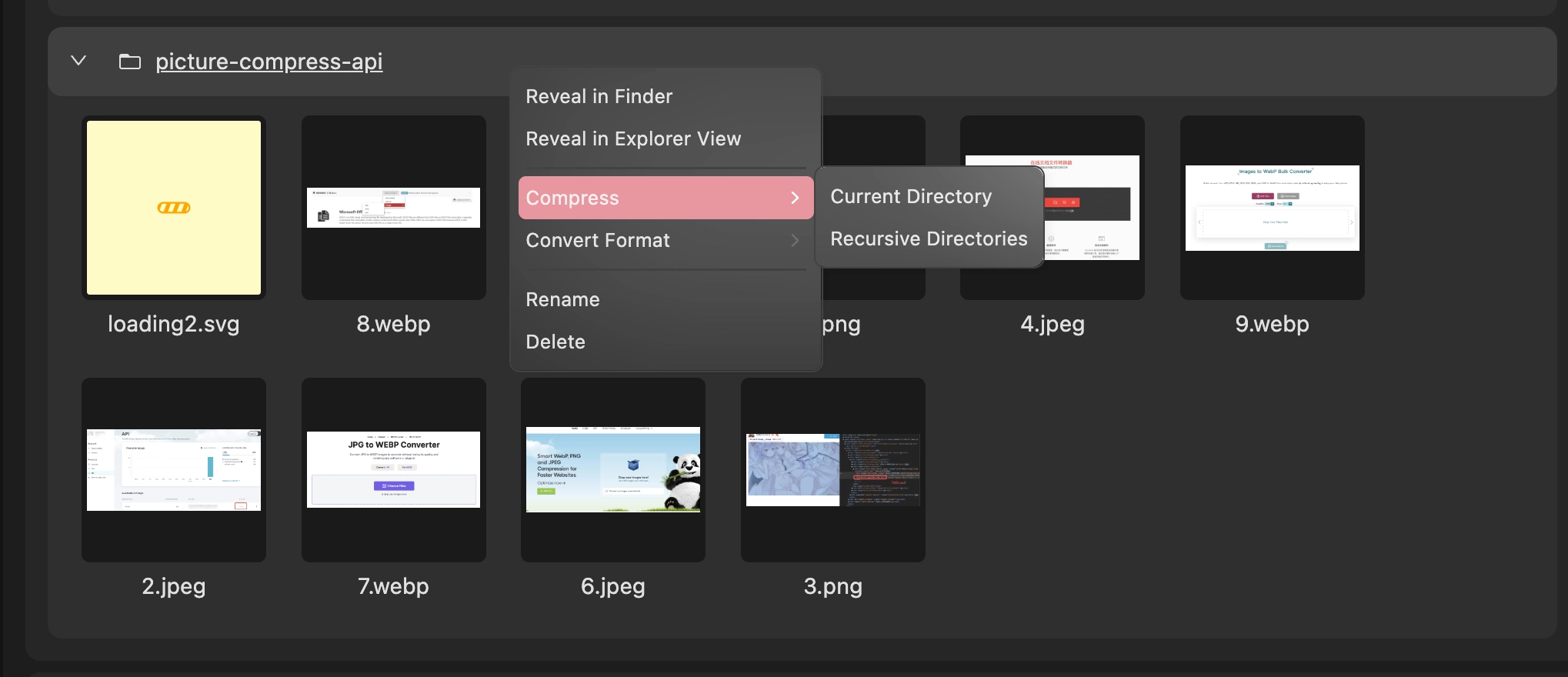The height and width of the screenshot is (677, 1568).
Task: Select Reveal in Finder menu item
Action: click(x=599, y=96)
